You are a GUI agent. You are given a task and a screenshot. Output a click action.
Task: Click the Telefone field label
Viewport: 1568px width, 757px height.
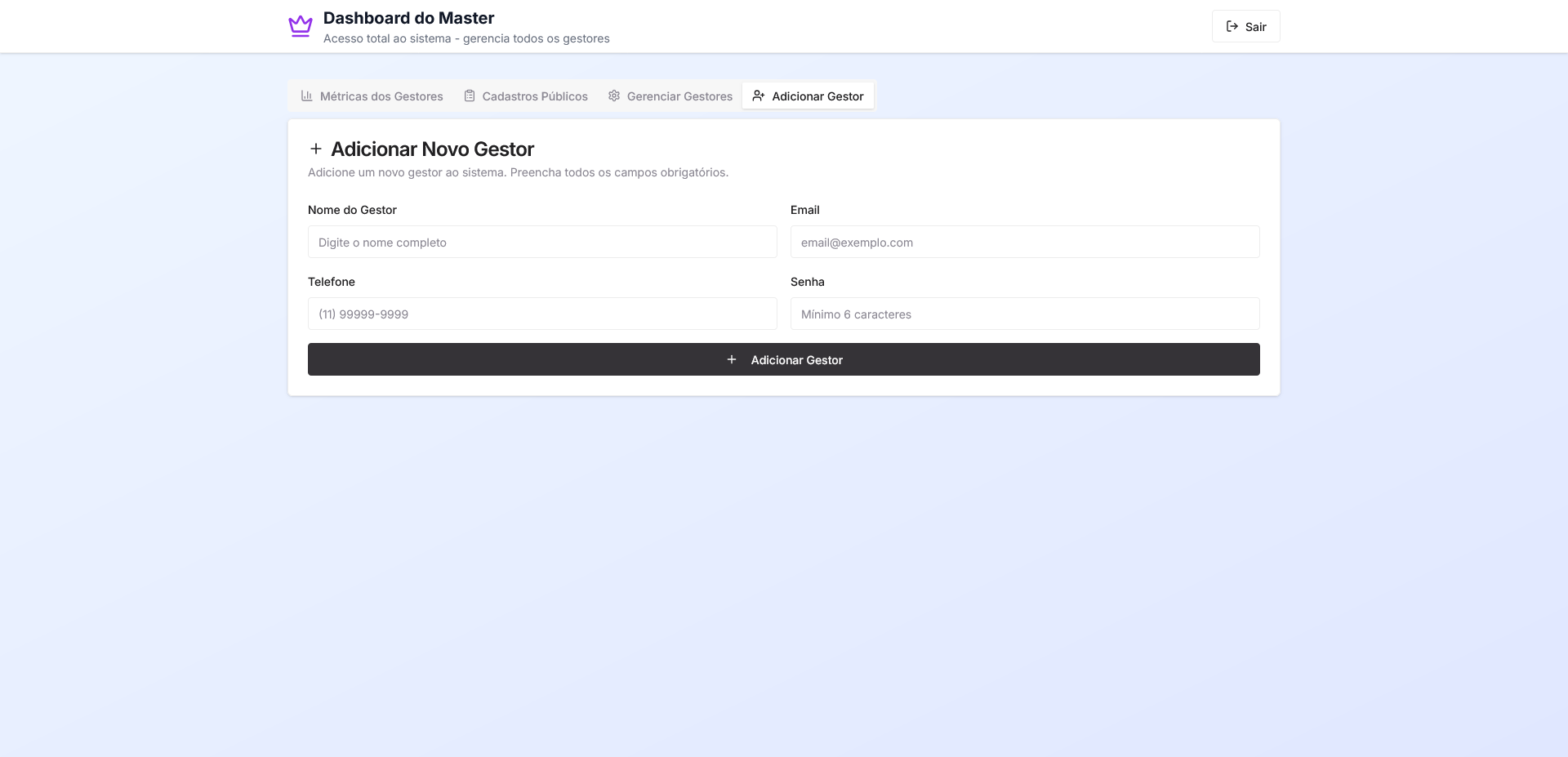pyautogui.click(x=332, y=282)
